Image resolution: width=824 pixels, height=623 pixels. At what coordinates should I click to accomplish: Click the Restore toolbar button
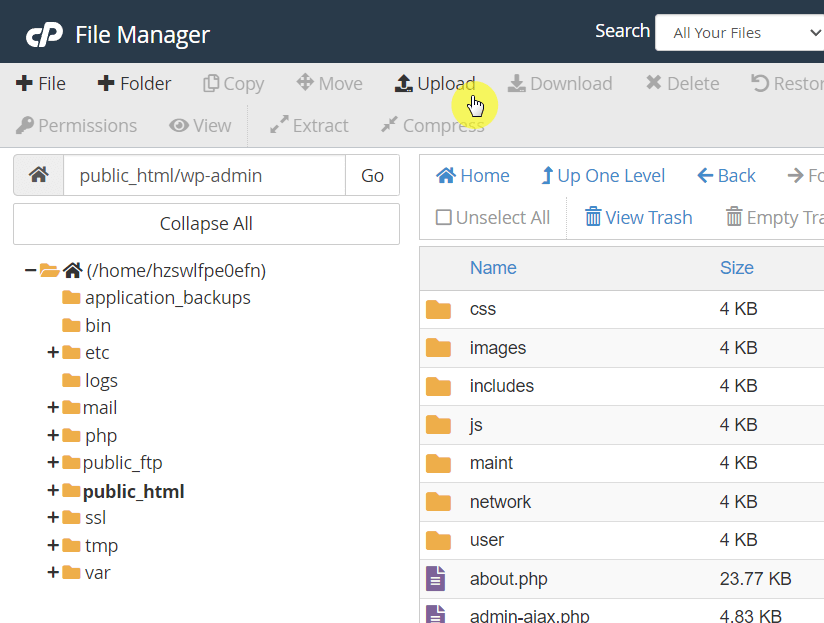[x=787, y=84]
